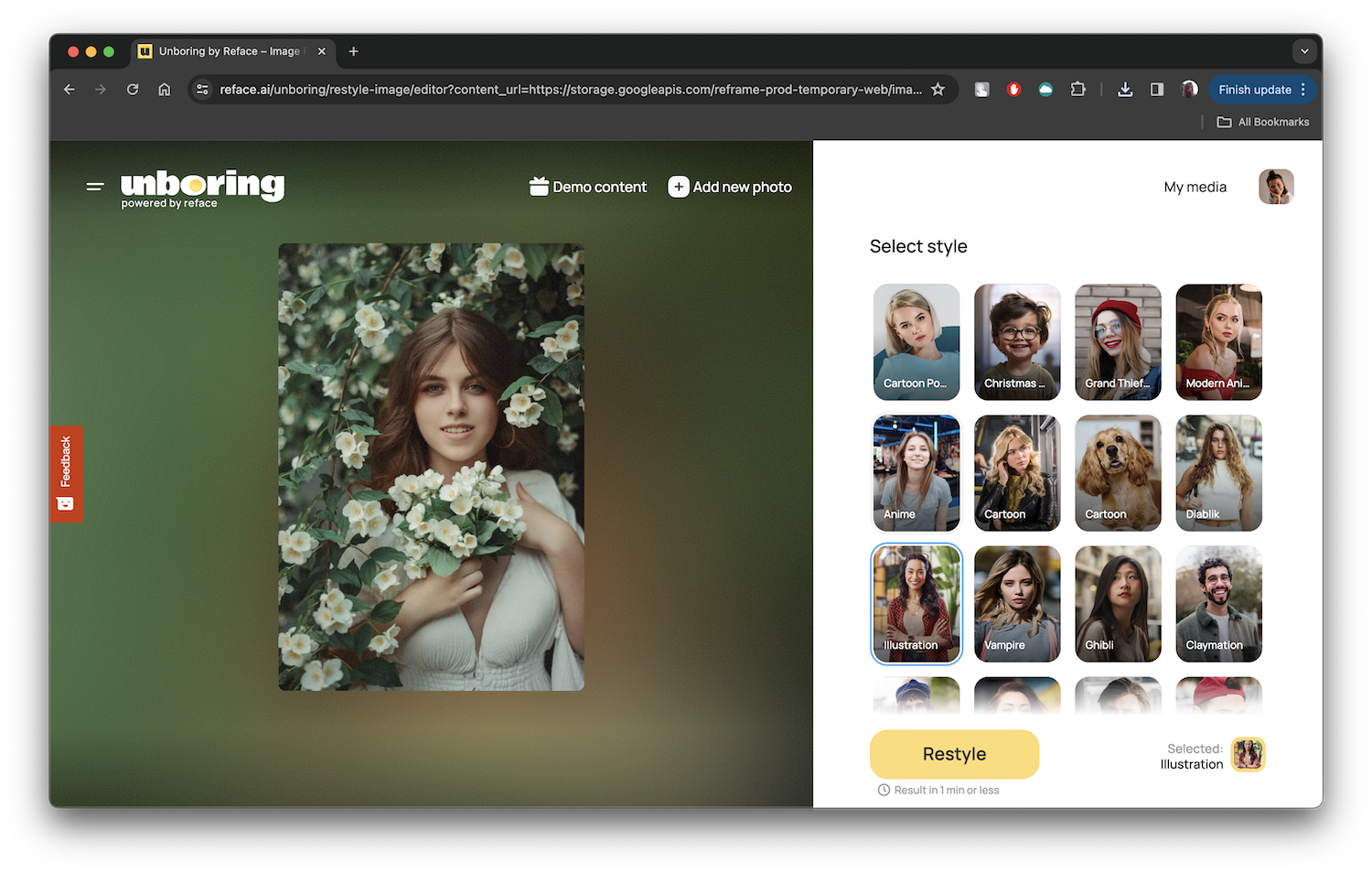The image size is (1372, 873).
Task: Open the Chrome profile avatar
Action: (1189, 90)
